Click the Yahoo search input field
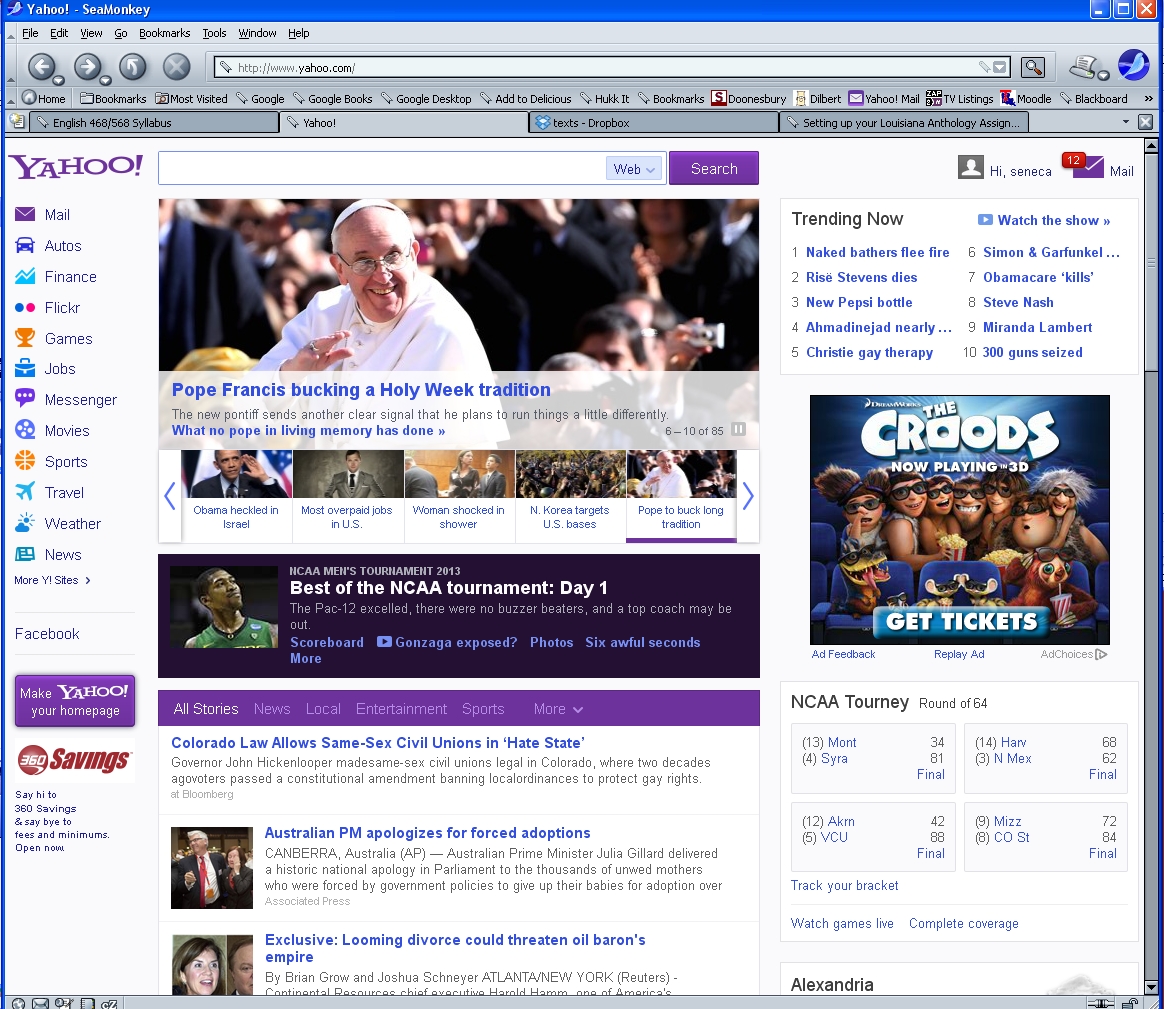 (382, 169)
